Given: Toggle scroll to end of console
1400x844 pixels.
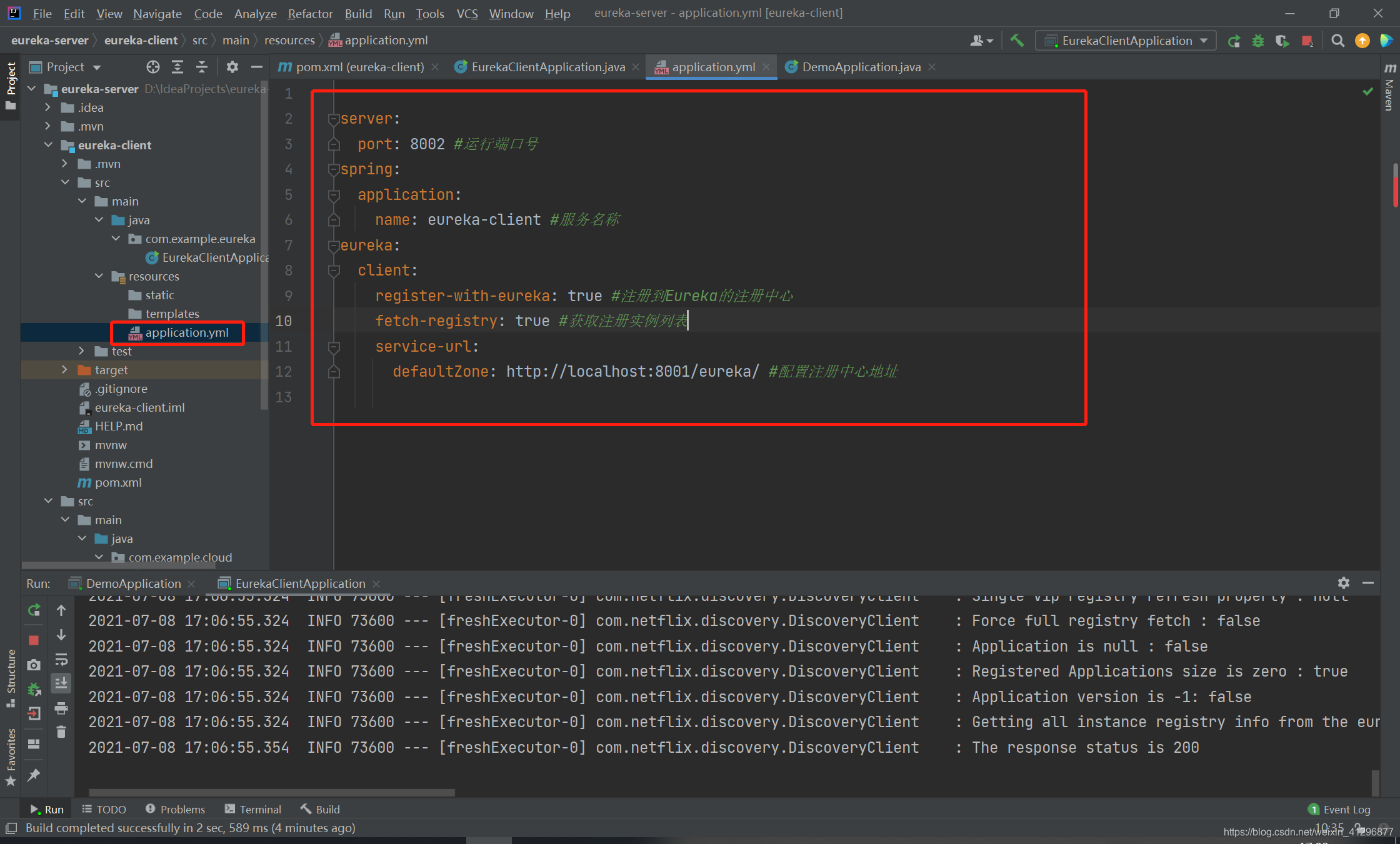Looking at the screenshot, I should tap(61, 683).
